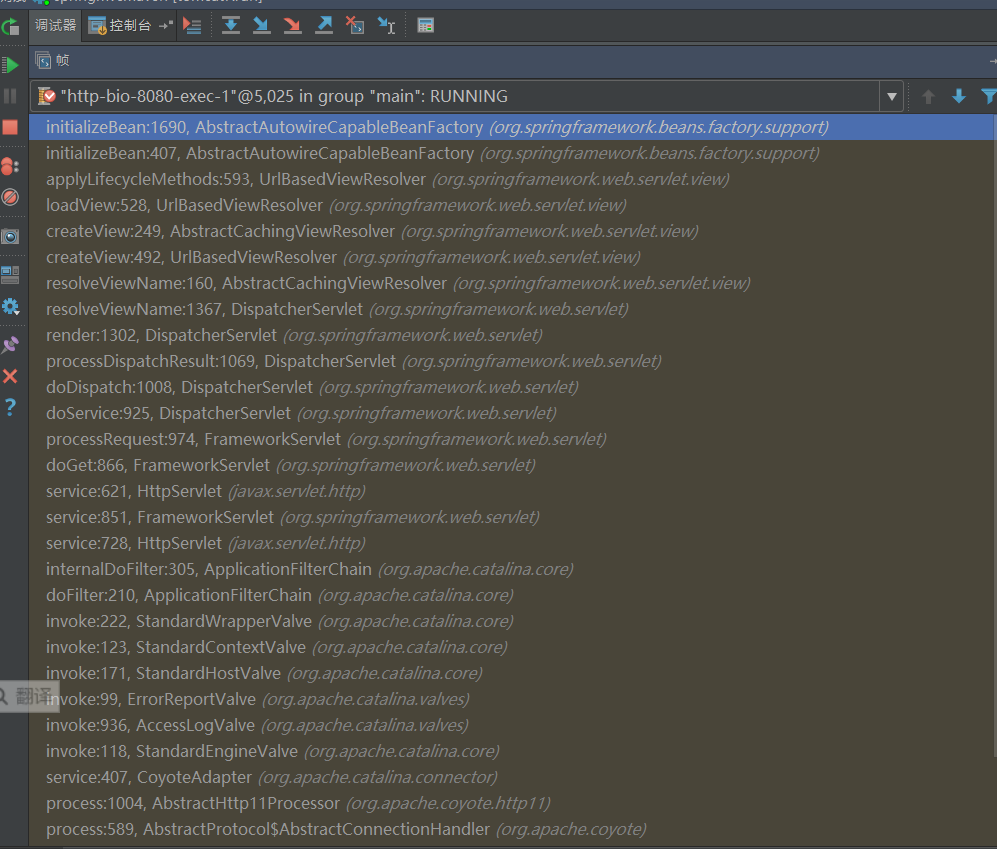The image size is (997, 849).
Task: Select frame initializeBean:407
Action: pyautogui.click(x=511, y=153)
